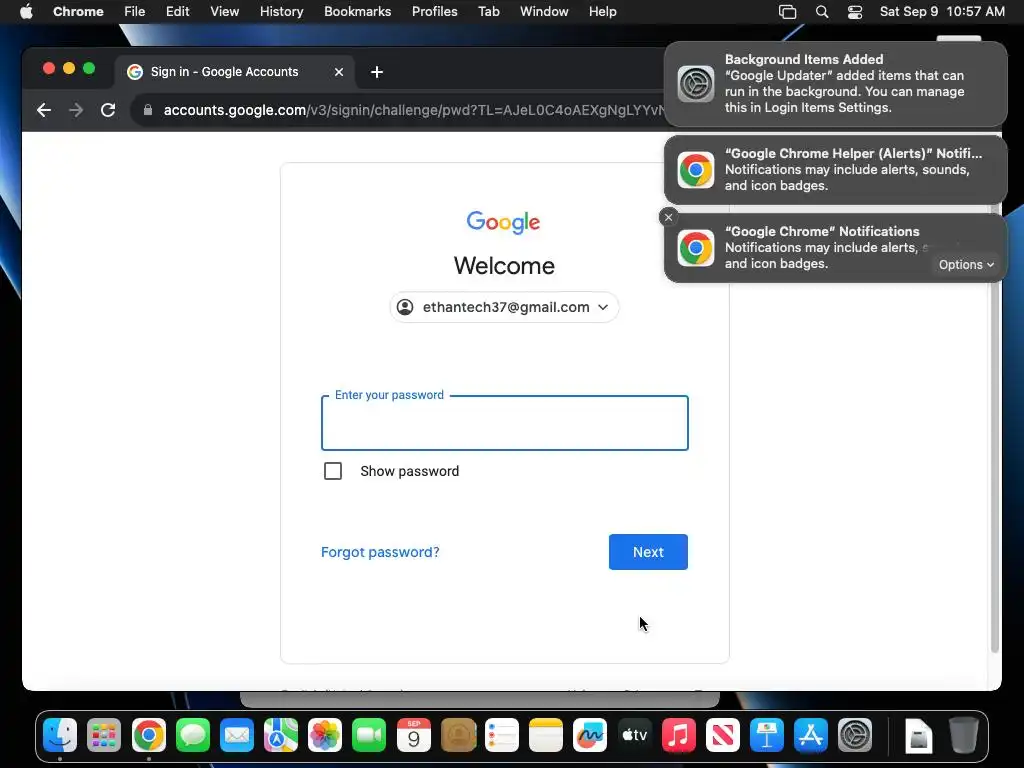Open Calendar from the dock
This screenshot has height=768, width=1024.
tap(414, 736)
